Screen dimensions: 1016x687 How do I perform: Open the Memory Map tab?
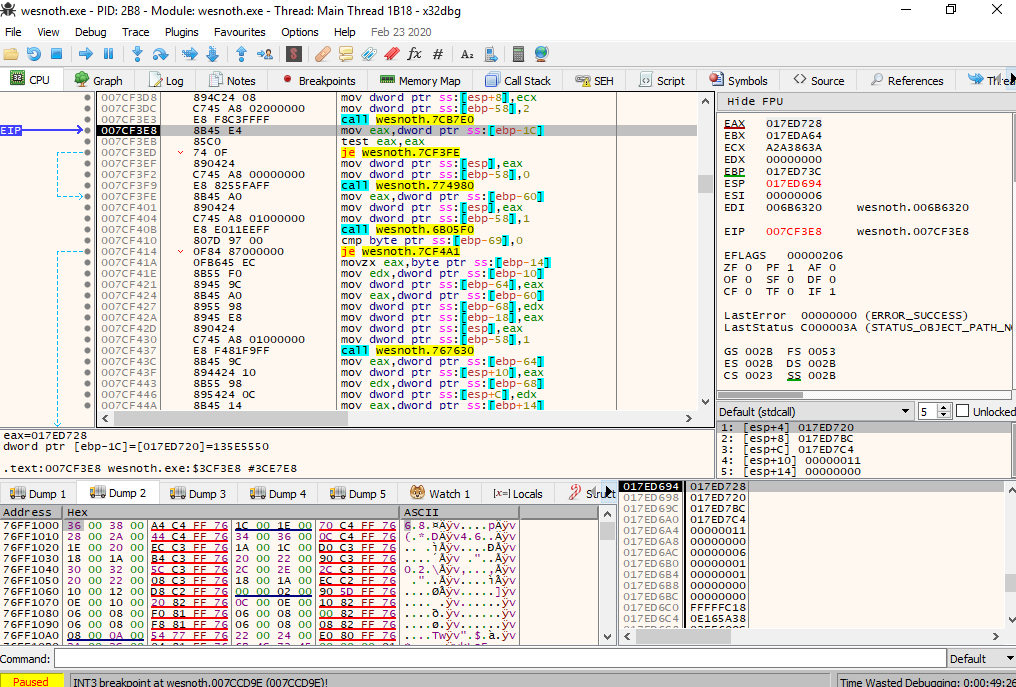point(420,80)
